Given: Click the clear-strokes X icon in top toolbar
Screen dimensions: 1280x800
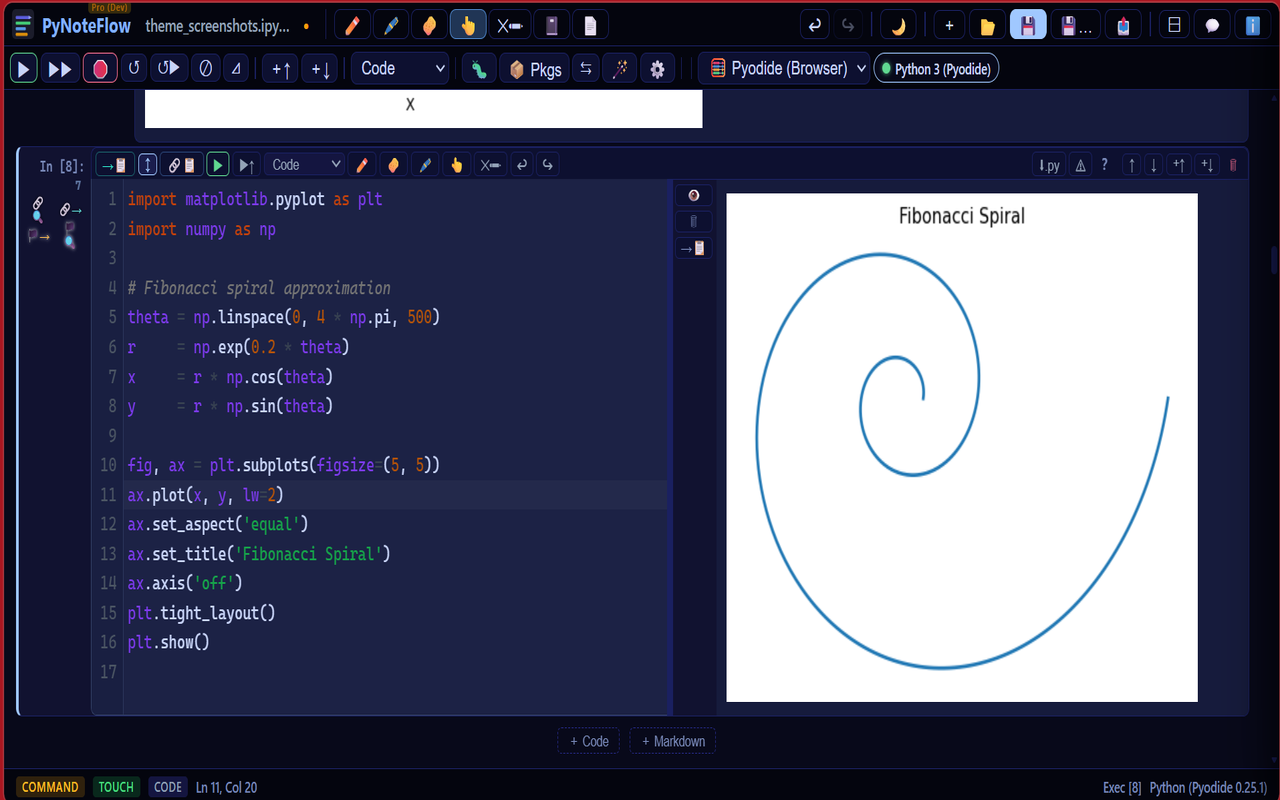Looking at the screenshot, I should click(510, 25).
